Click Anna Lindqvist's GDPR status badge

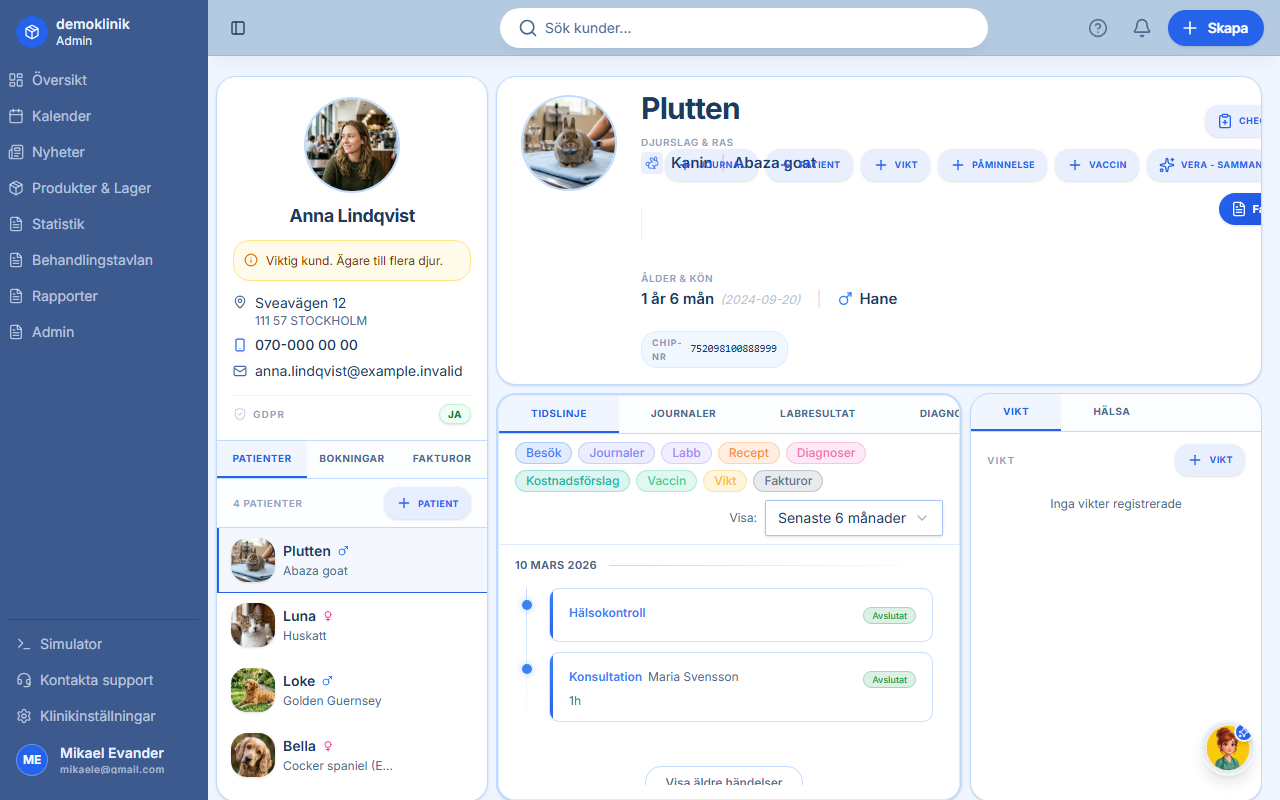click(454, 413)
